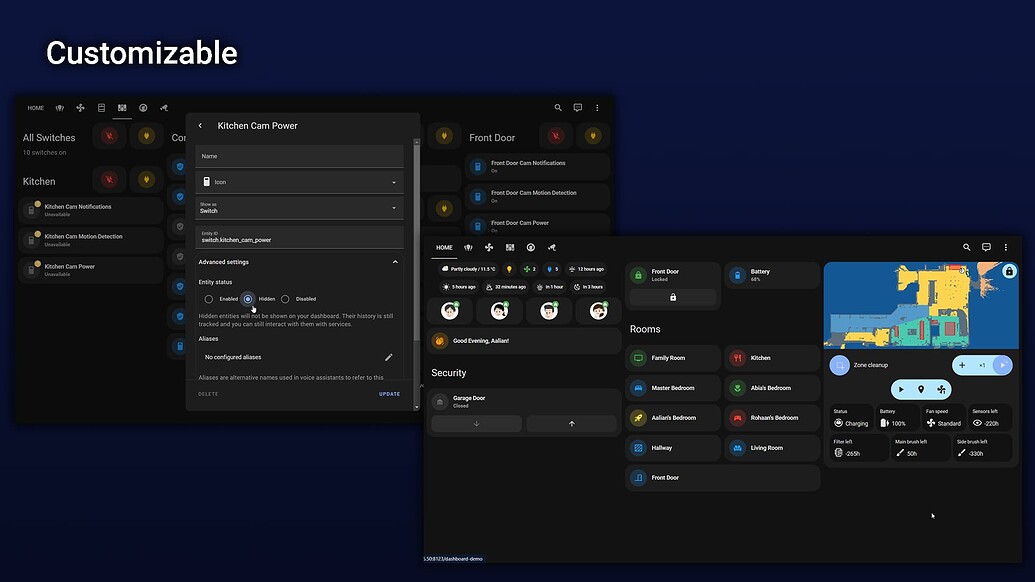
Task: Select the lights icon in the top navigation
Action: 467,247
